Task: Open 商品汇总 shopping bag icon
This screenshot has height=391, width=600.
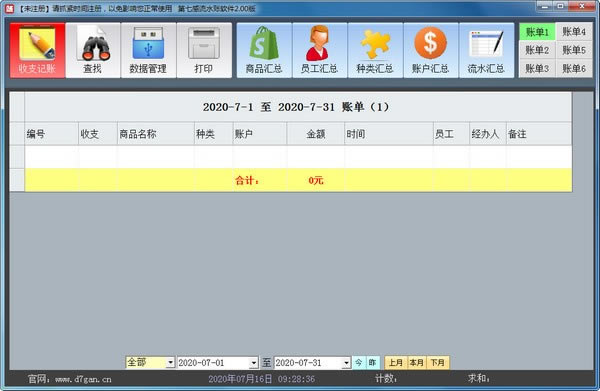Action: pyautogui.click(x=264, y=43)
